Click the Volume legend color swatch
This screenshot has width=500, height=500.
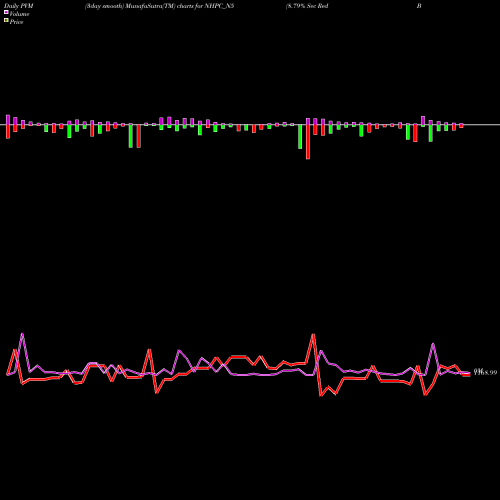[6, 13]
